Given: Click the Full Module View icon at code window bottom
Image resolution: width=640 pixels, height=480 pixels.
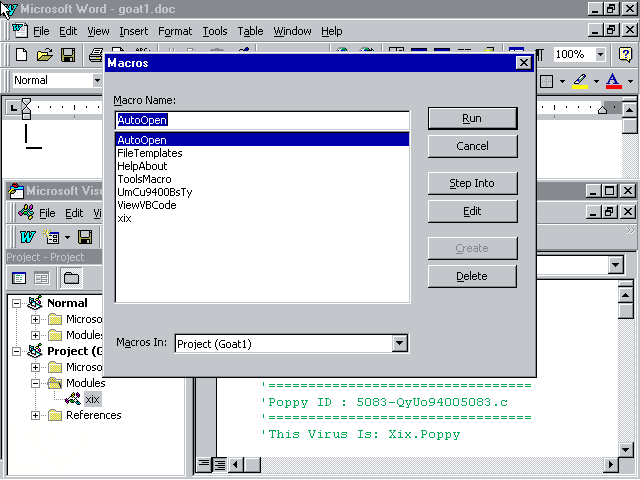Looking at the screenshot, I should click(220, 464).
